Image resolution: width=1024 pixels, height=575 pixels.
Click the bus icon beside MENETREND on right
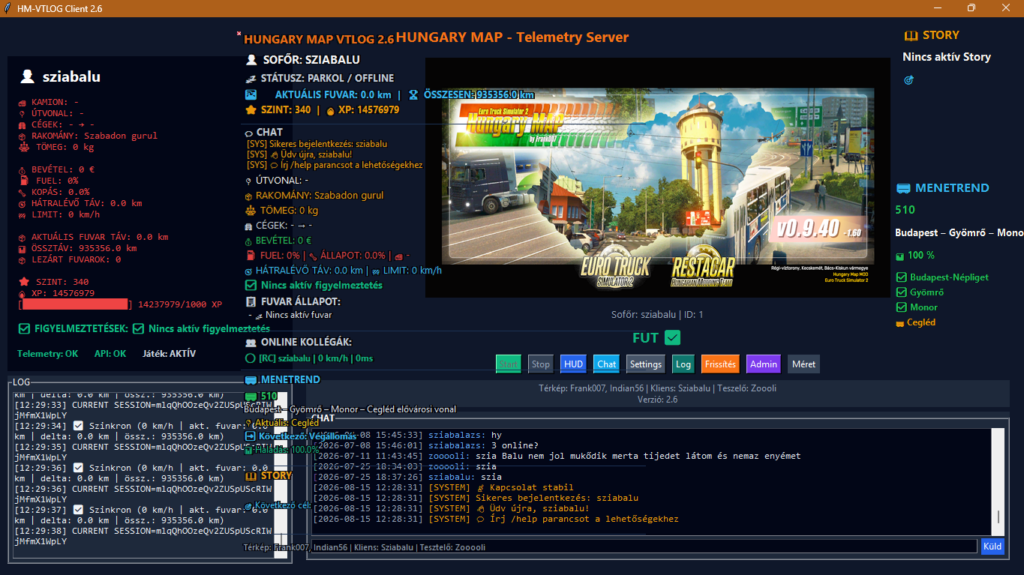coord(903,188)
